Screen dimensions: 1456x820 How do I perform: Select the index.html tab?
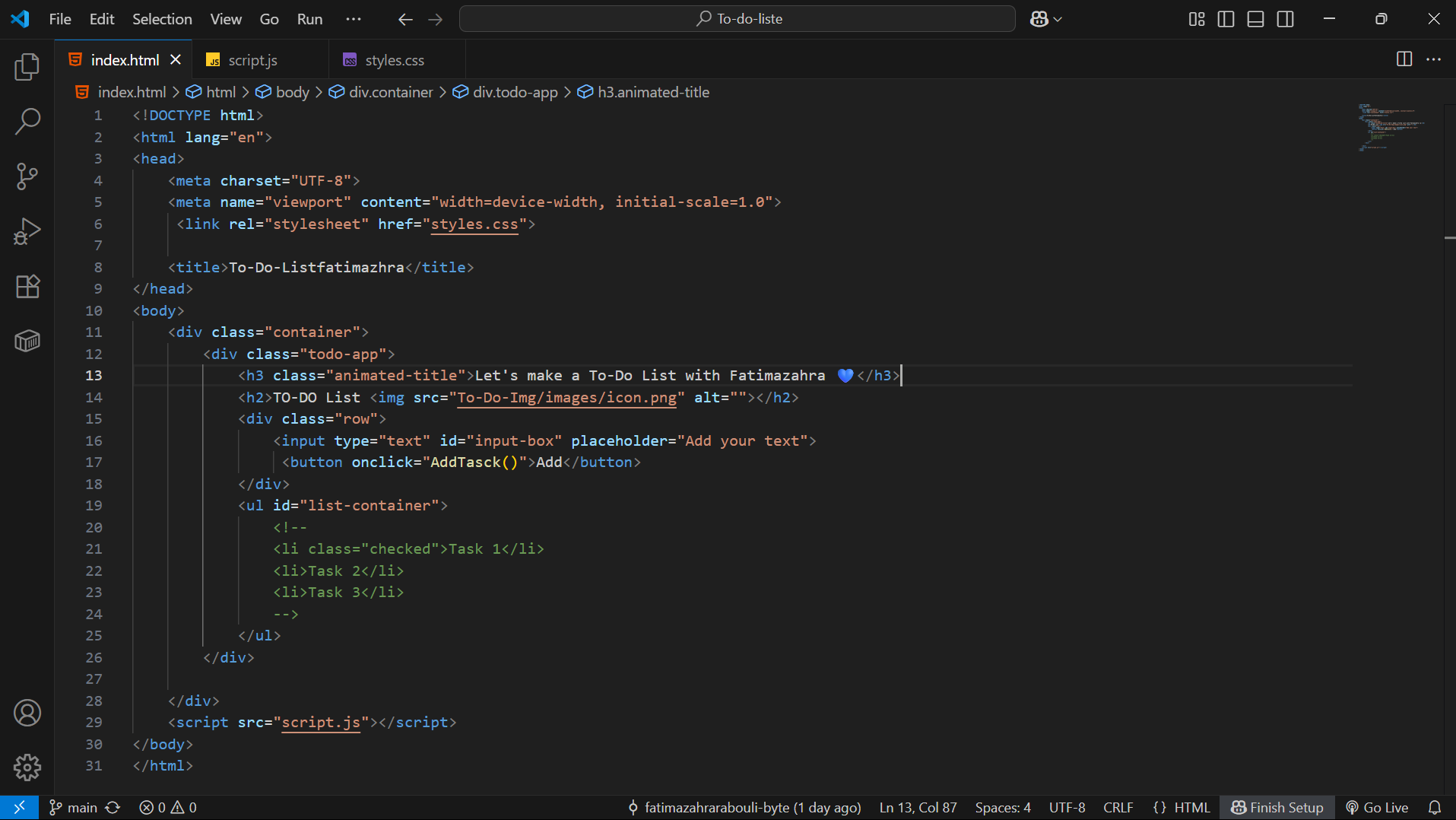[x=124, y=60]
